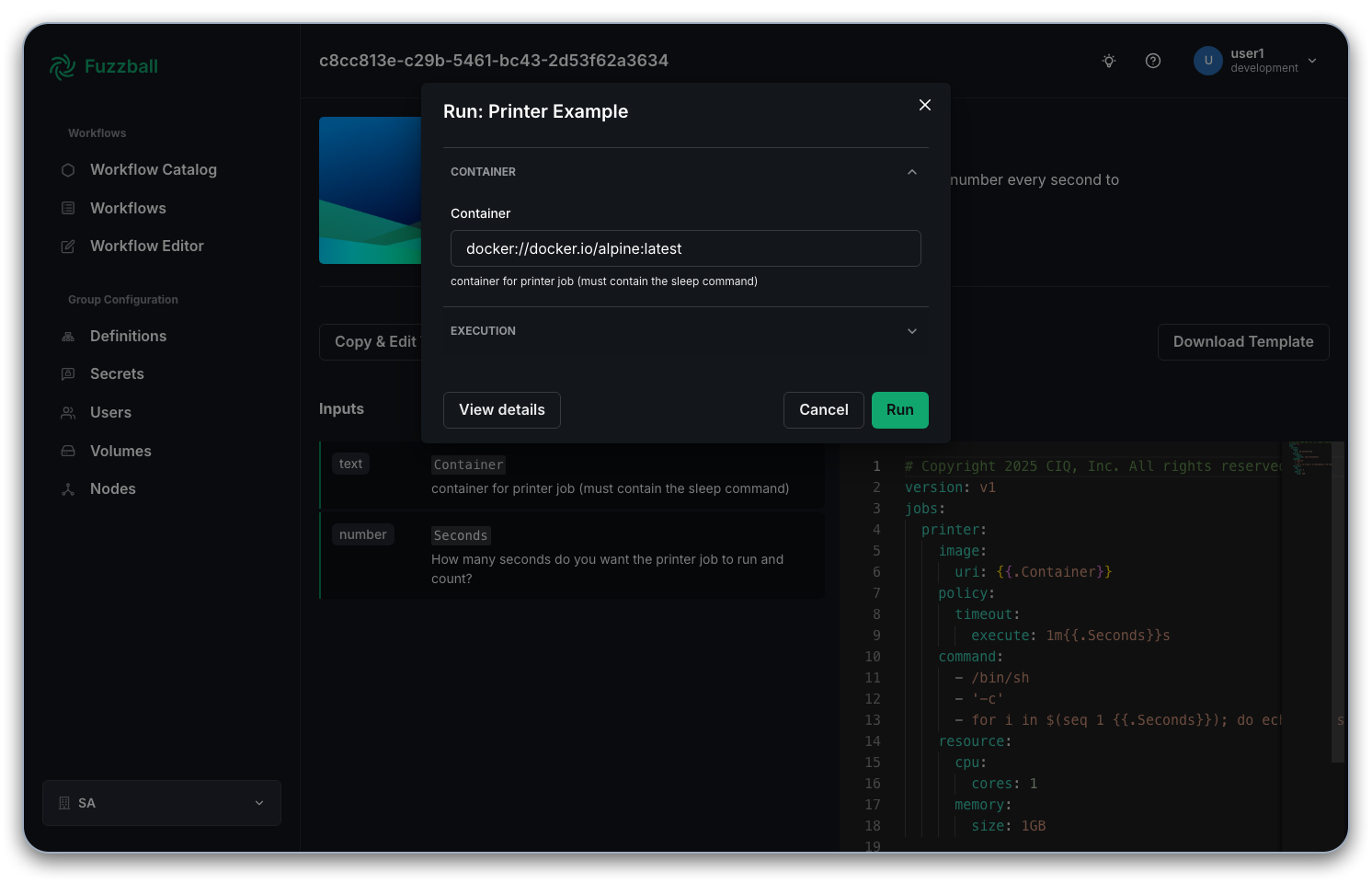Open Definitions in the sidebar

pyautogui.click(x=128, y=337)
